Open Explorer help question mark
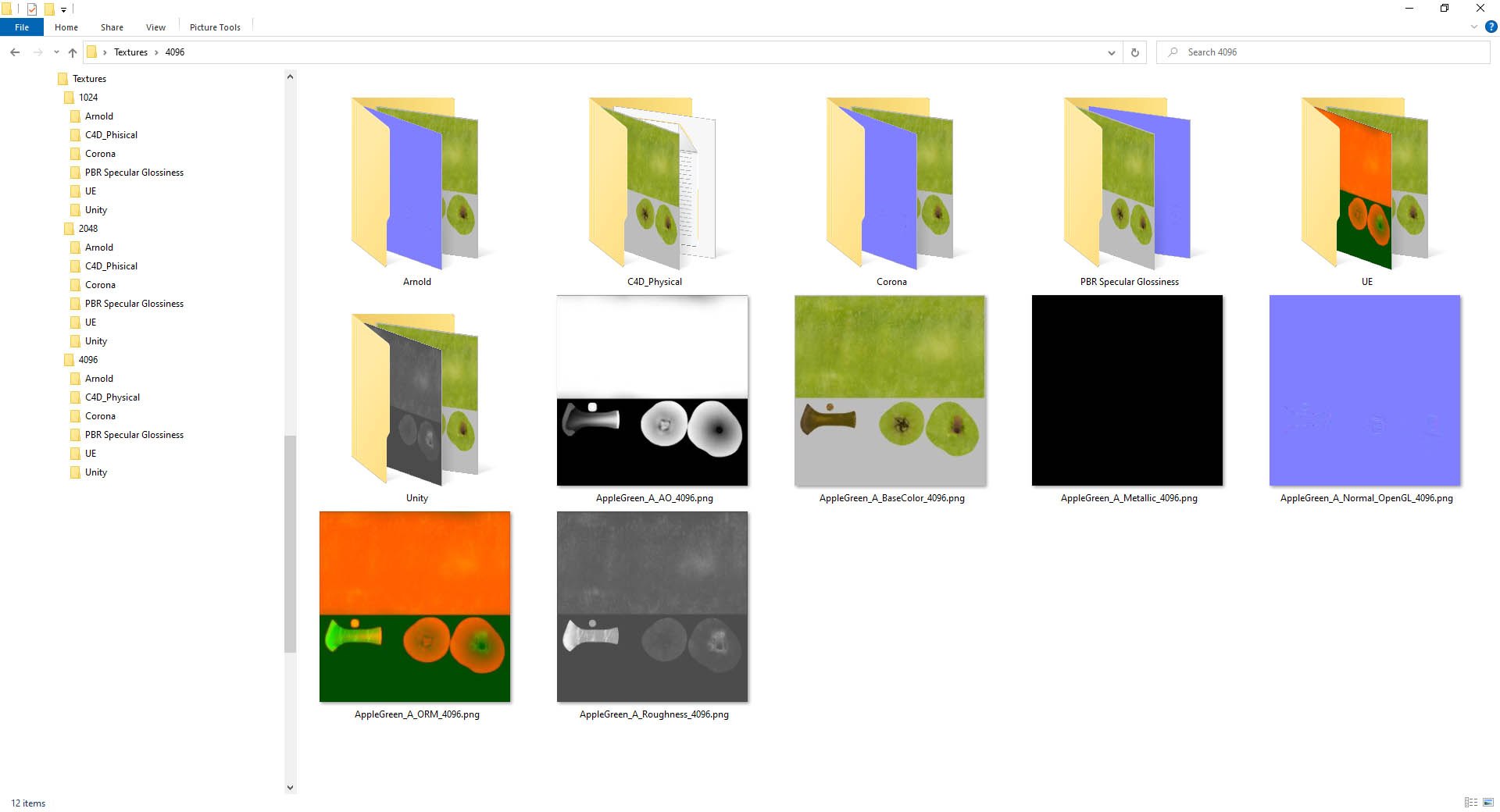1500x812 pixels. [x=1491, y=27]
